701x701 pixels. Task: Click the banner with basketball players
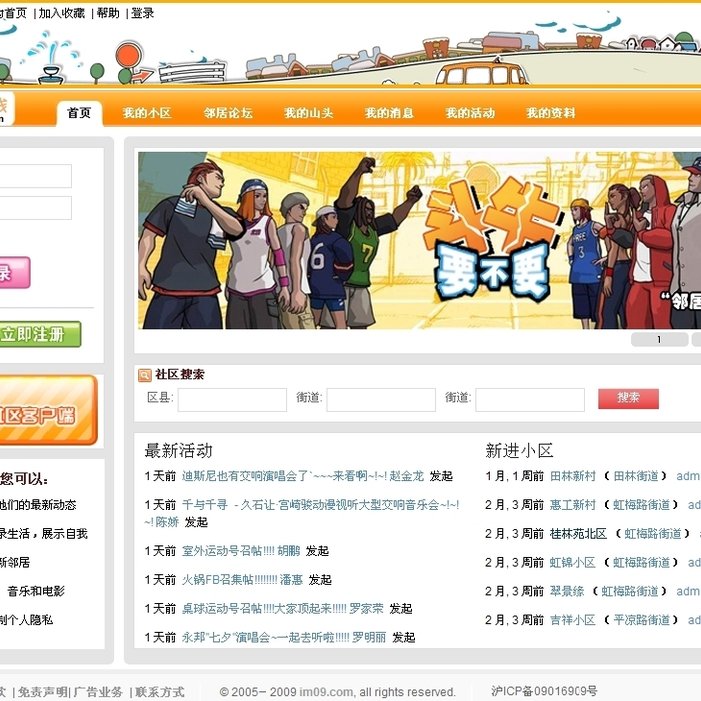pos(419,241)
